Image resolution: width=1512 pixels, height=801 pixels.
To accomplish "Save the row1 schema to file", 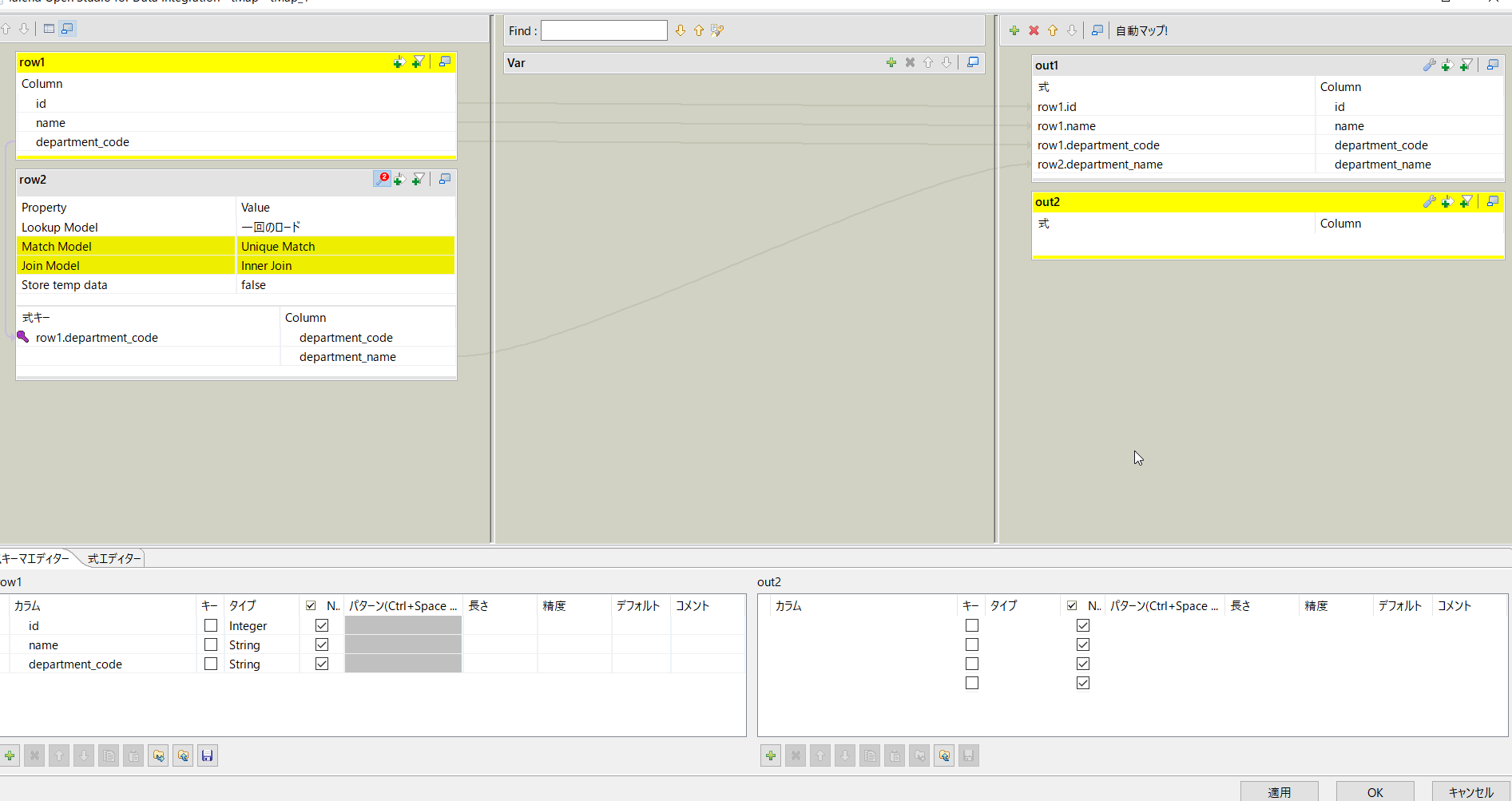I will 208,755.
